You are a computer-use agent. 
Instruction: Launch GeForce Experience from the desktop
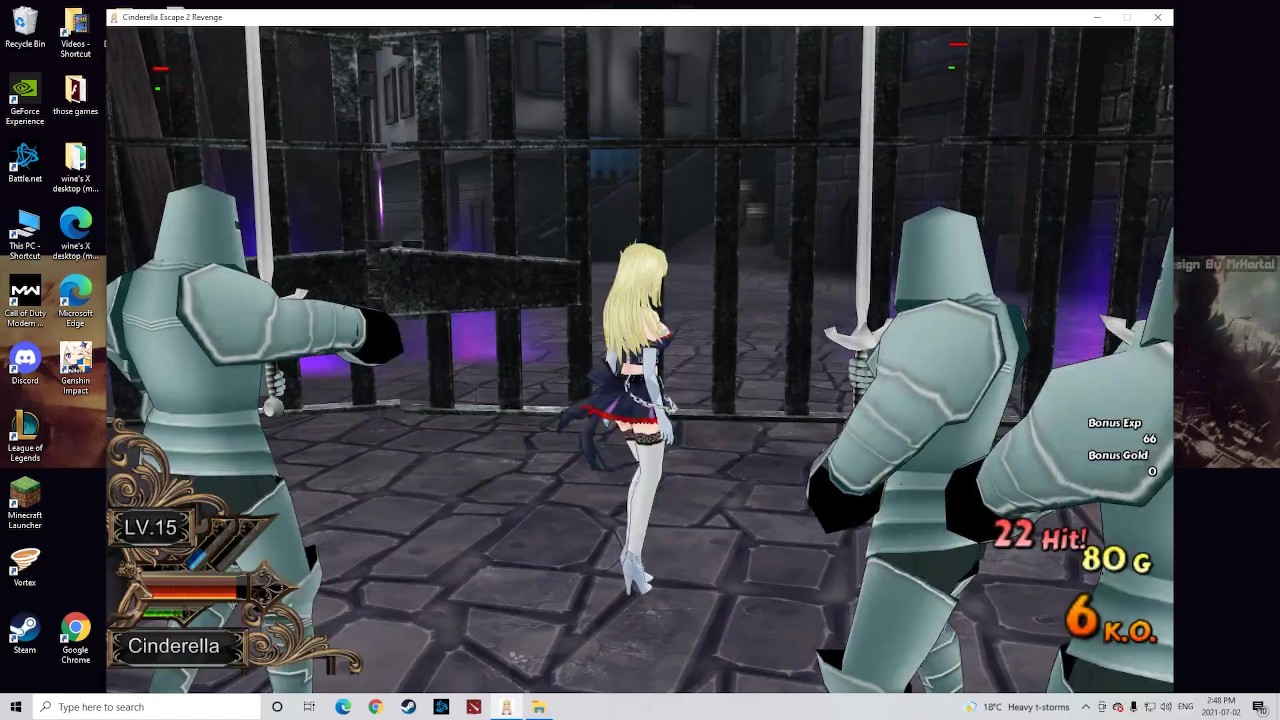click(x=25, y=101)
